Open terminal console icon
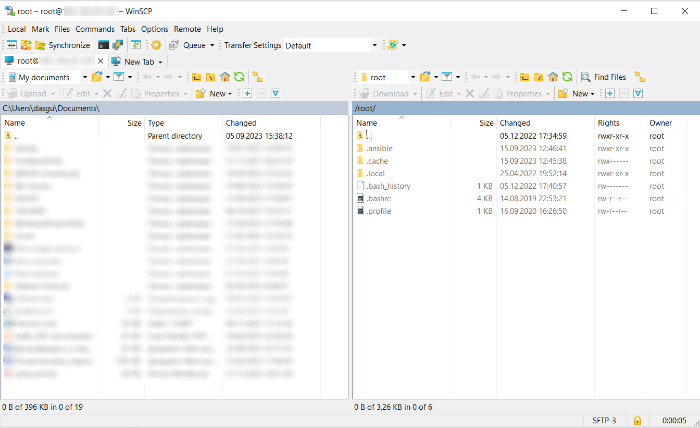 point(103,45)
